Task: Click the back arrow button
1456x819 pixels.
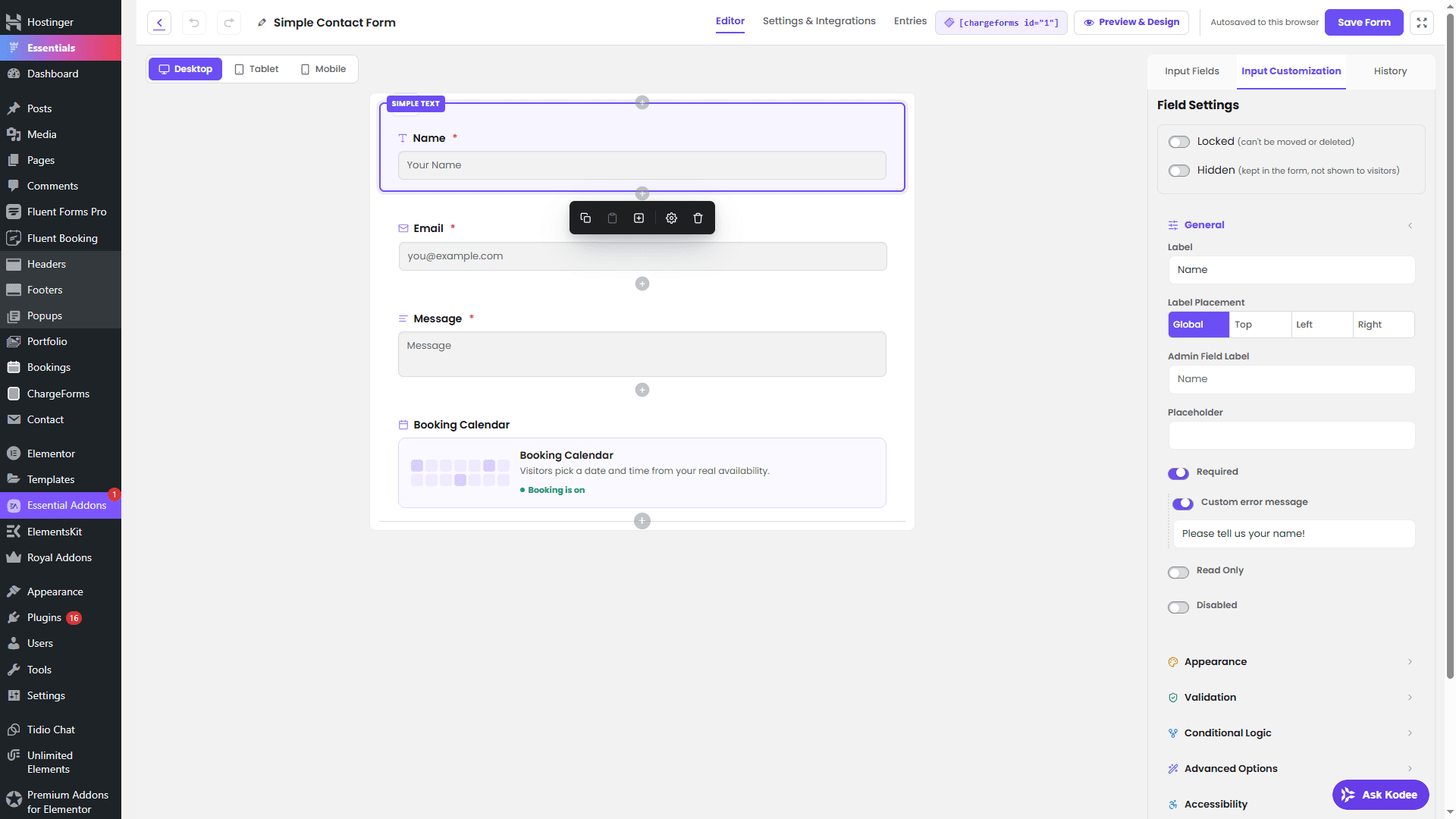Action: (159, 23)
